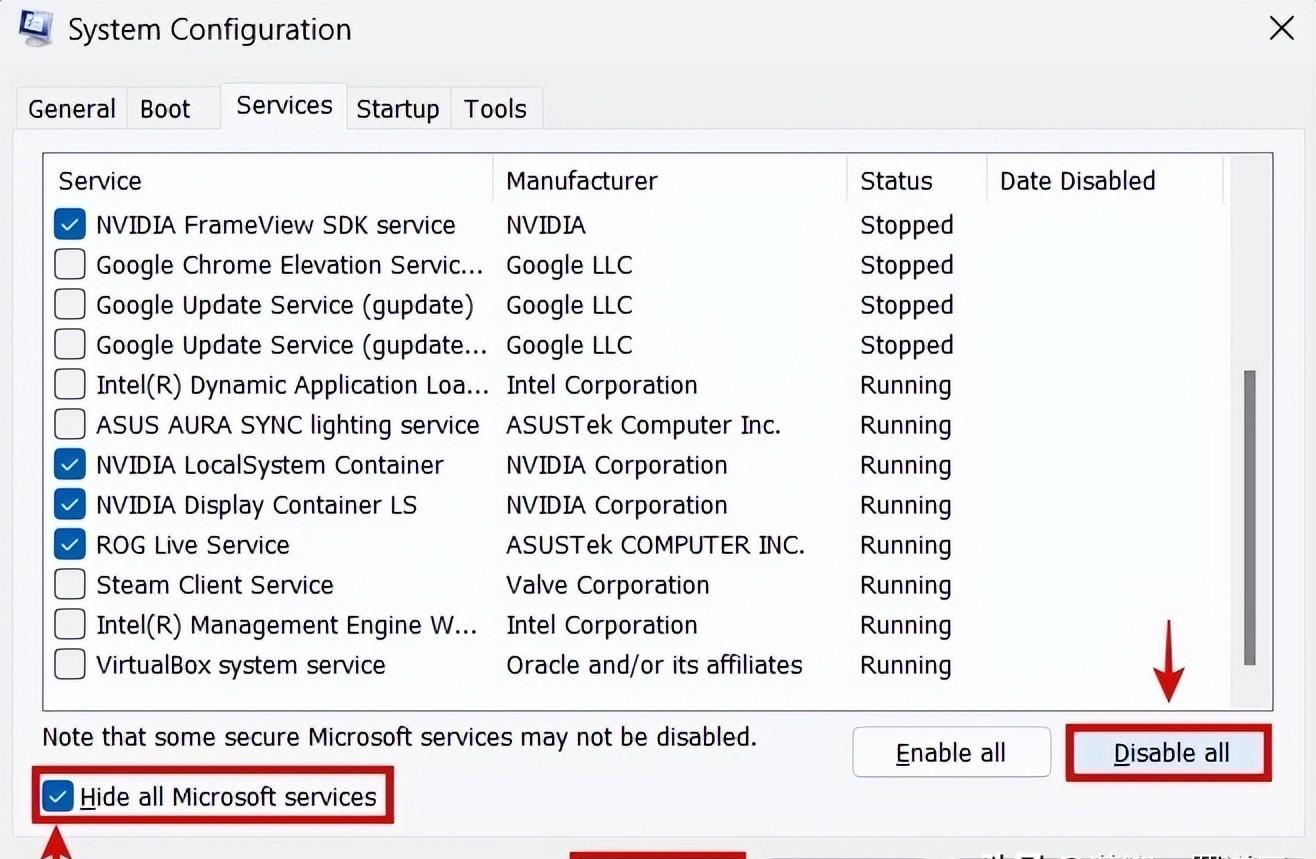This screenshot has width=1316, height=859.
Task: Sort by Date Disabled column header
Action: (1105, 181)
